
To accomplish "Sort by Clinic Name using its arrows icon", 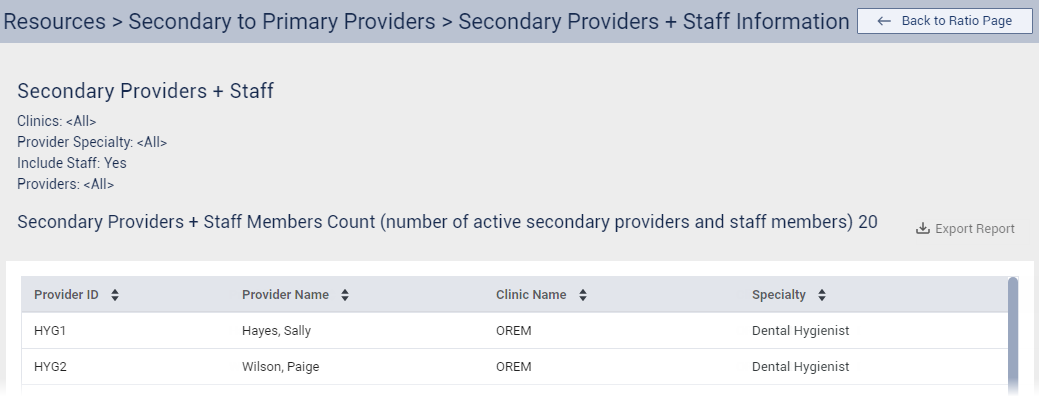I will pos(582,295).
